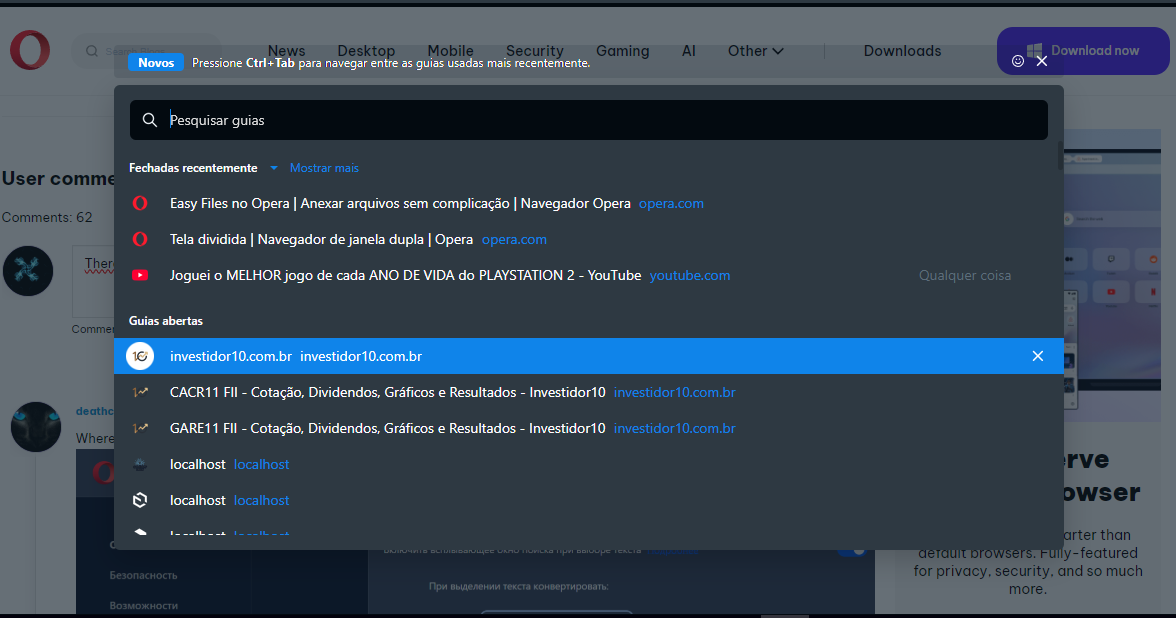This screenshot has width=1176, height=618.
Task: Click the chart favicon beside GARE11 FII
Action: pyautogui.click(x=140, y=428)
